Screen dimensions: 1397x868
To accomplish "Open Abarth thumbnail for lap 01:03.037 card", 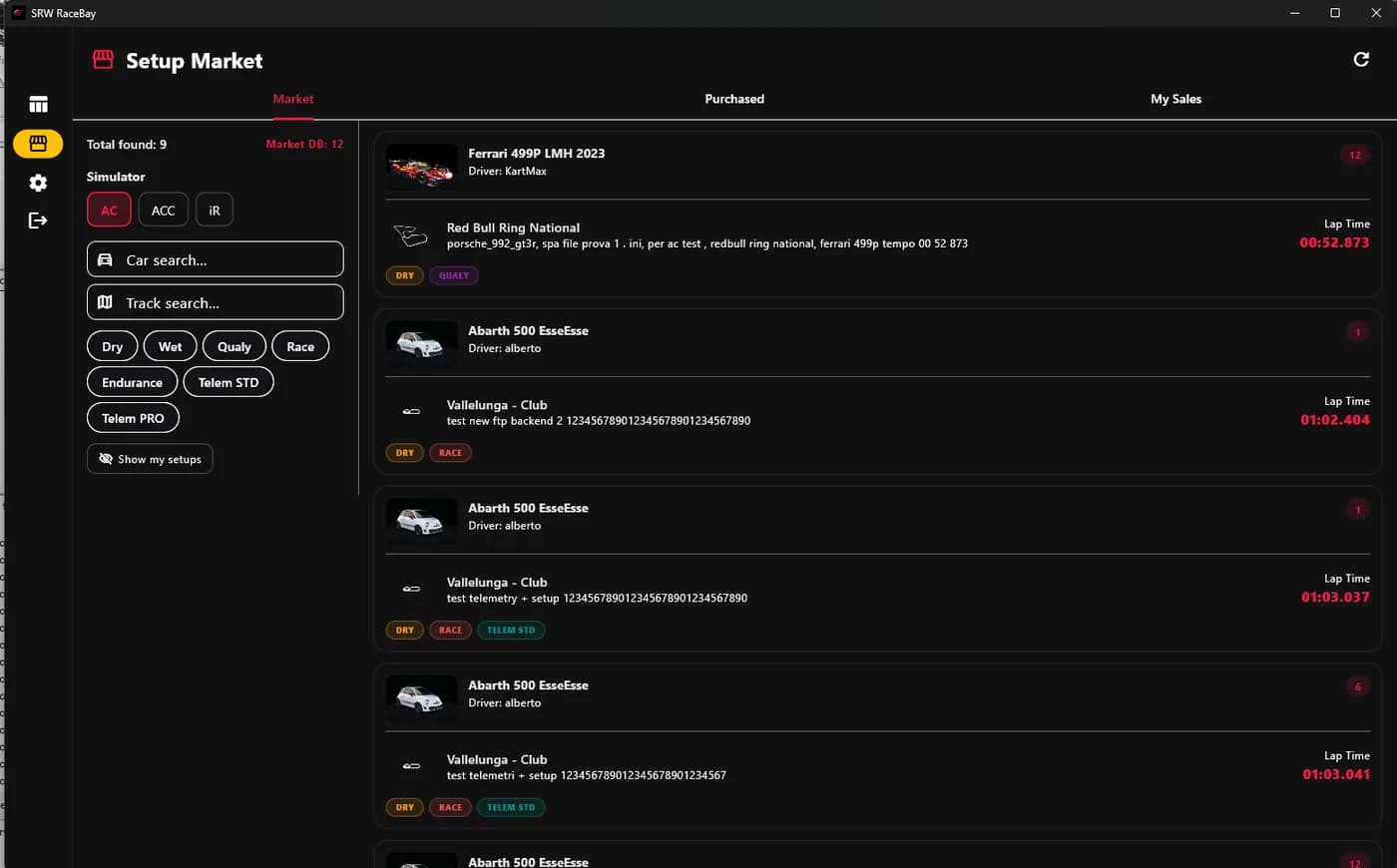I will [x=421, y=521].
